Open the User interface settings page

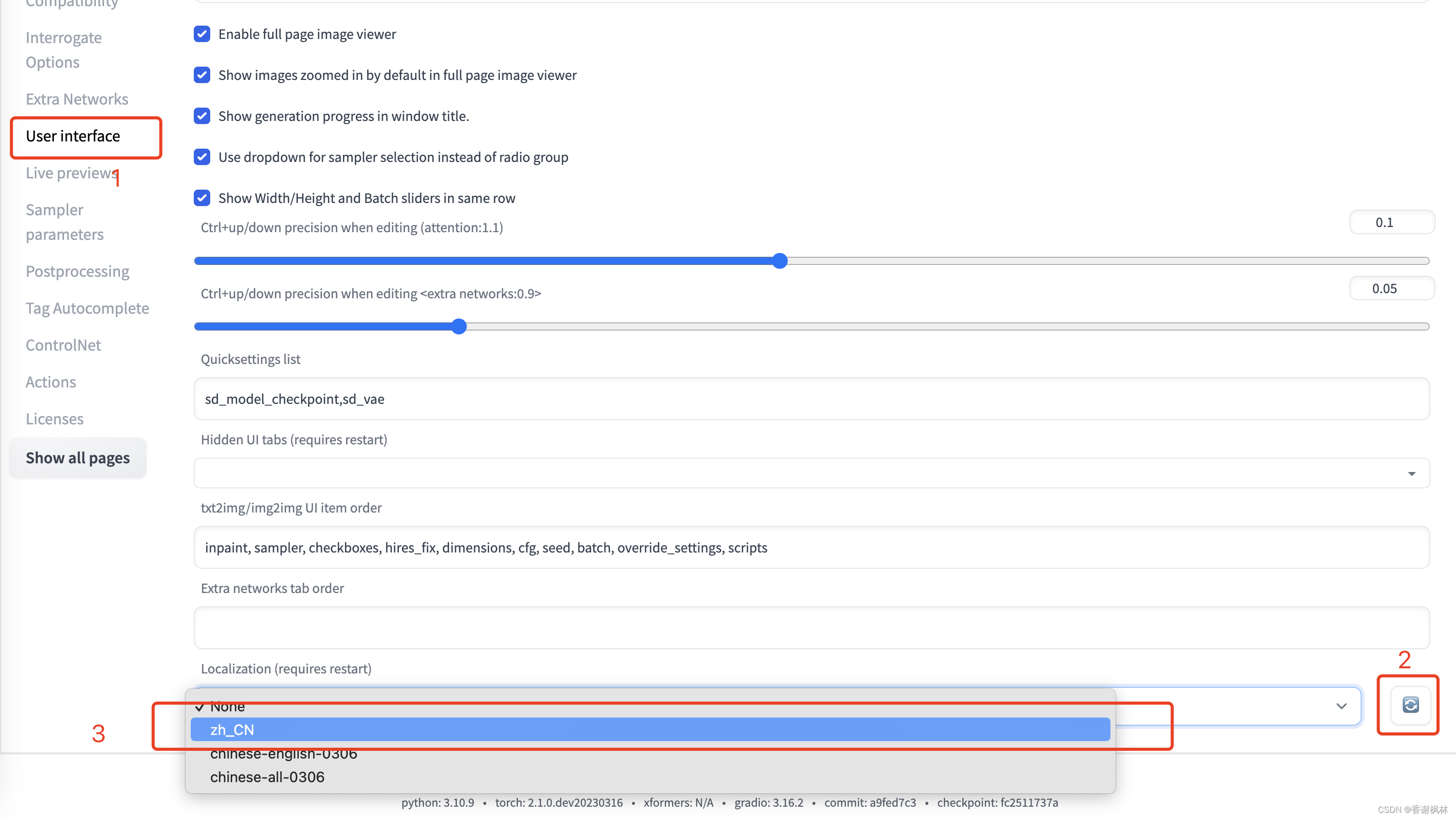tap(73, 136)
